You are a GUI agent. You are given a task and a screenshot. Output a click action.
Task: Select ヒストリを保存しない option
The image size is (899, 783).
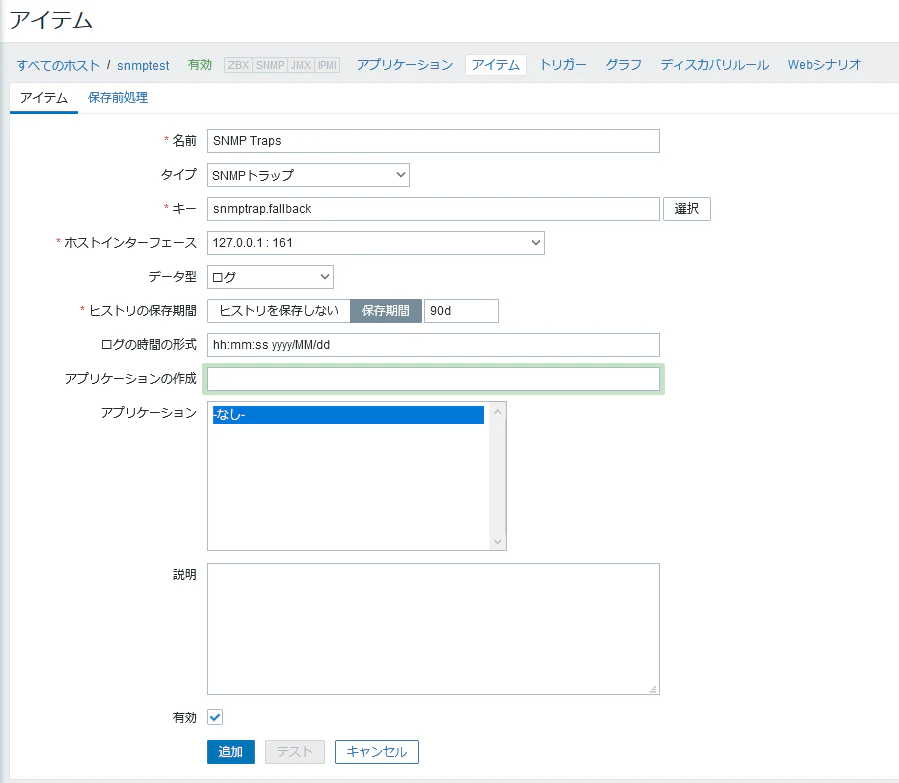(279, 311)
